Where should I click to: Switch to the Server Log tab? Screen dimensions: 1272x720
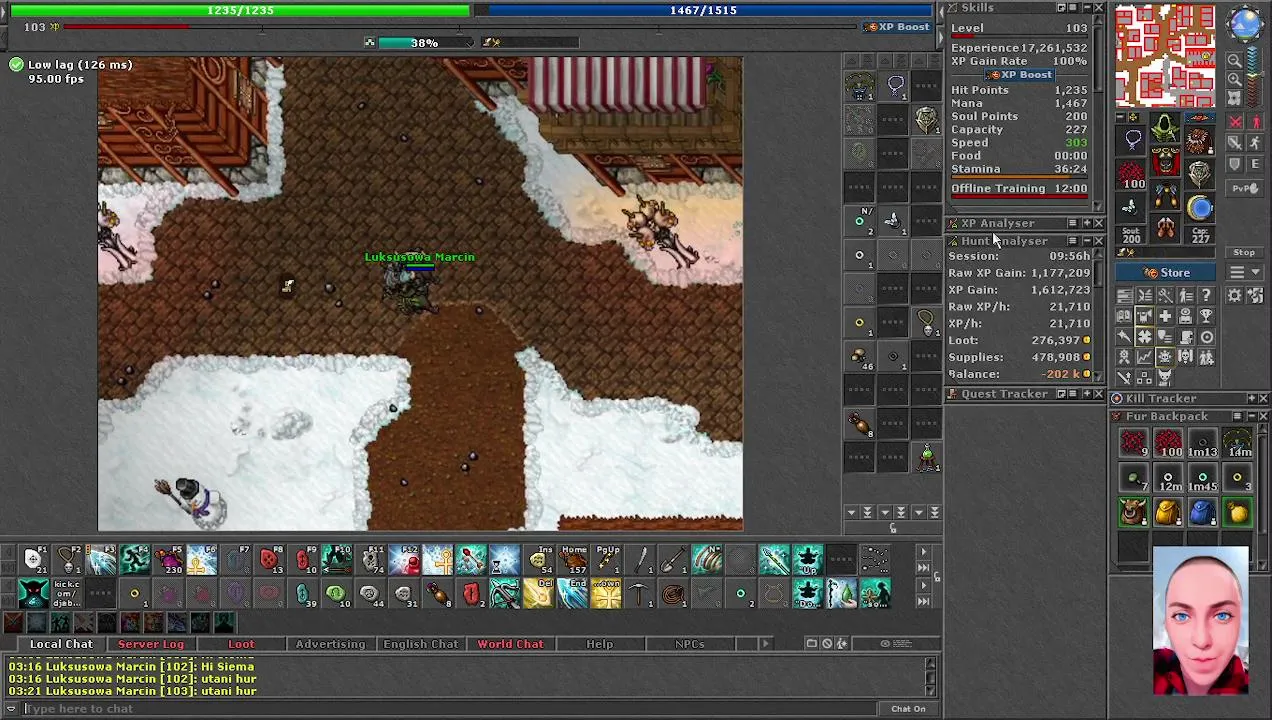(x=151, y=644)
